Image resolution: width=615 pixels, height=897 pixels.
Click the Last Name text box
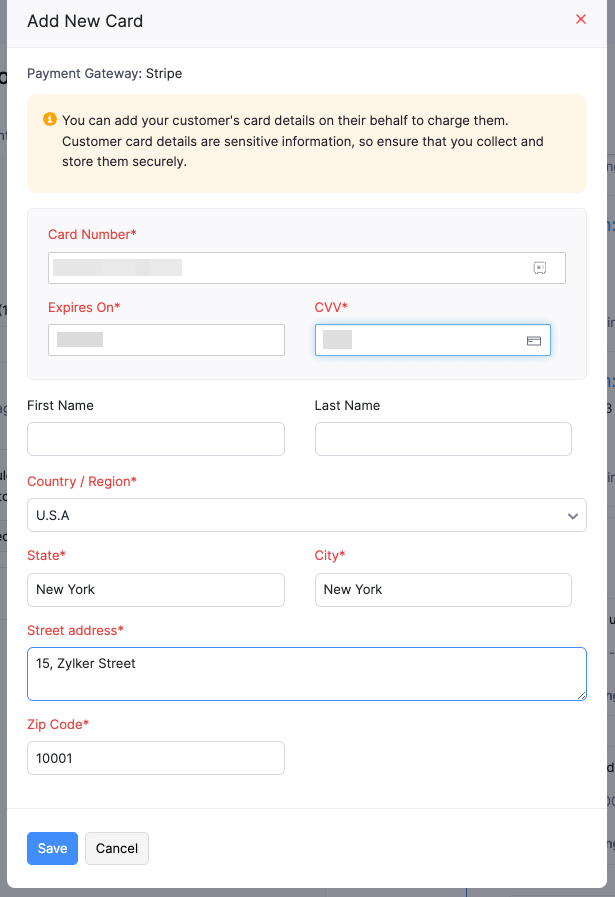pos(443,439)
